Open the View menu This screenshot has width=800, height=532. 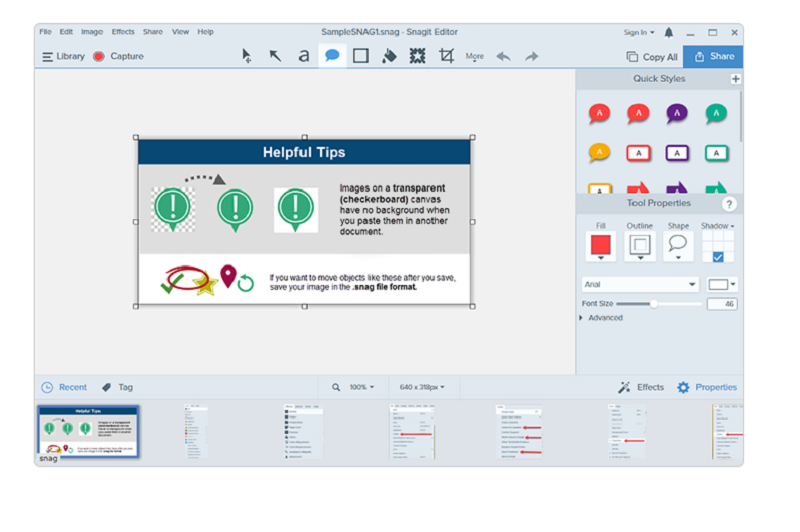point(180,32)
